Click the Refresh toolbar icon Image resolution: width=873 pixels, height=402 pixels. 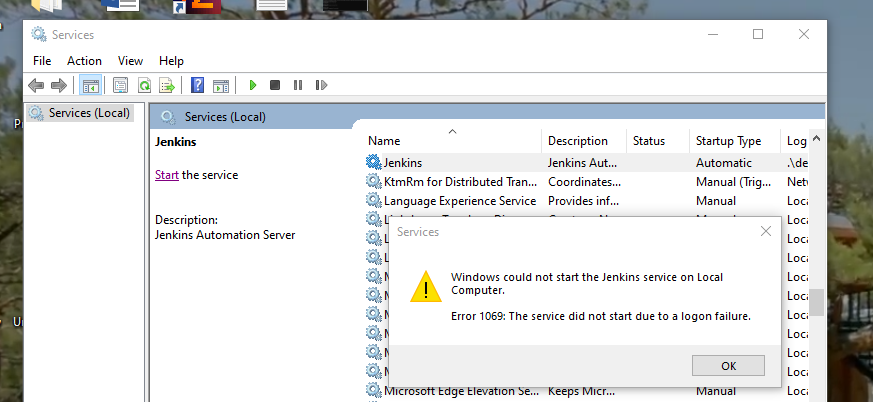point(144,85)
